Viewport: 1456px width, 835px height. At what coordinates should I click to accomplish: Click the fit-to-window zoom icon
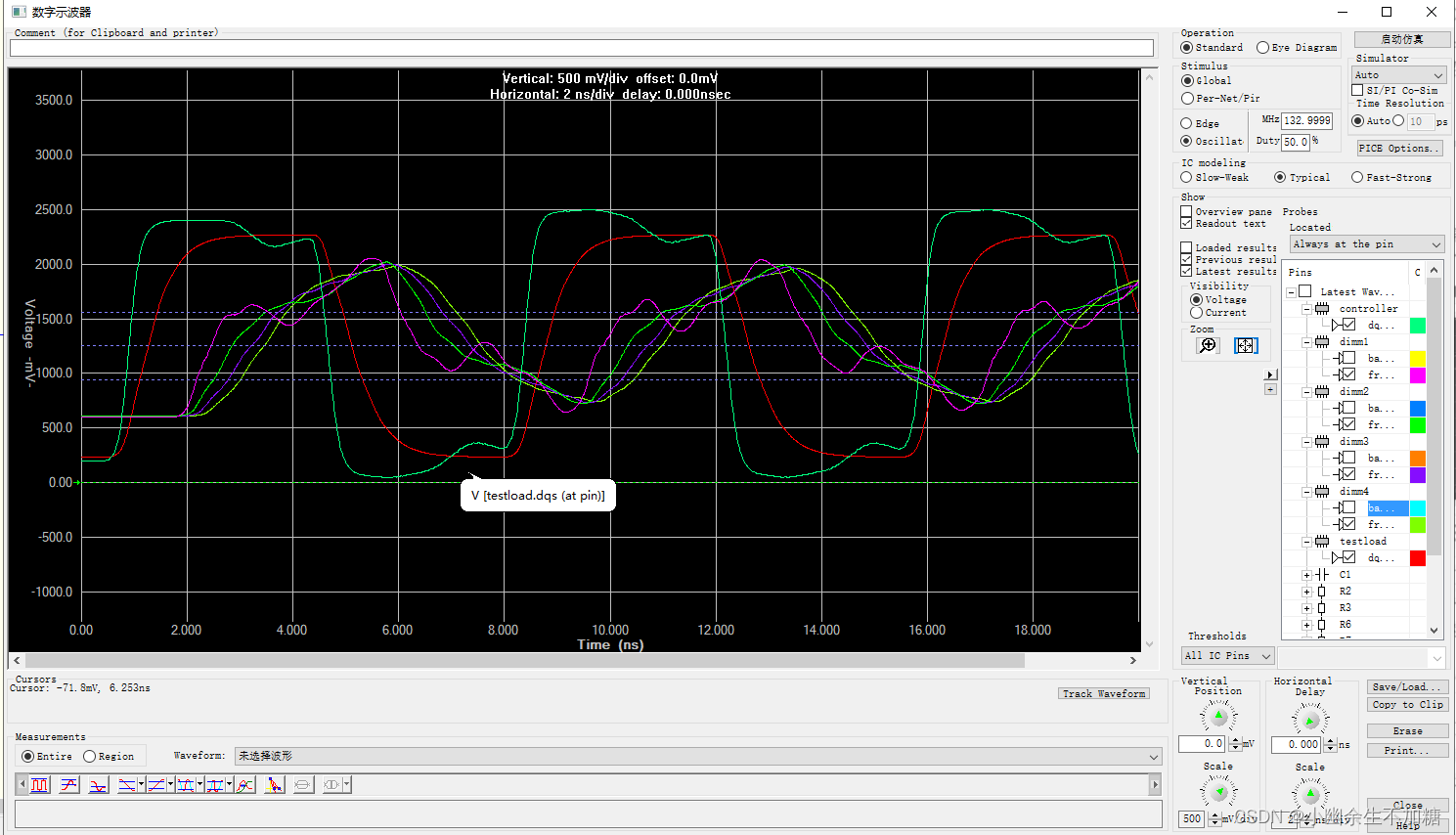tap(1246, 345)
